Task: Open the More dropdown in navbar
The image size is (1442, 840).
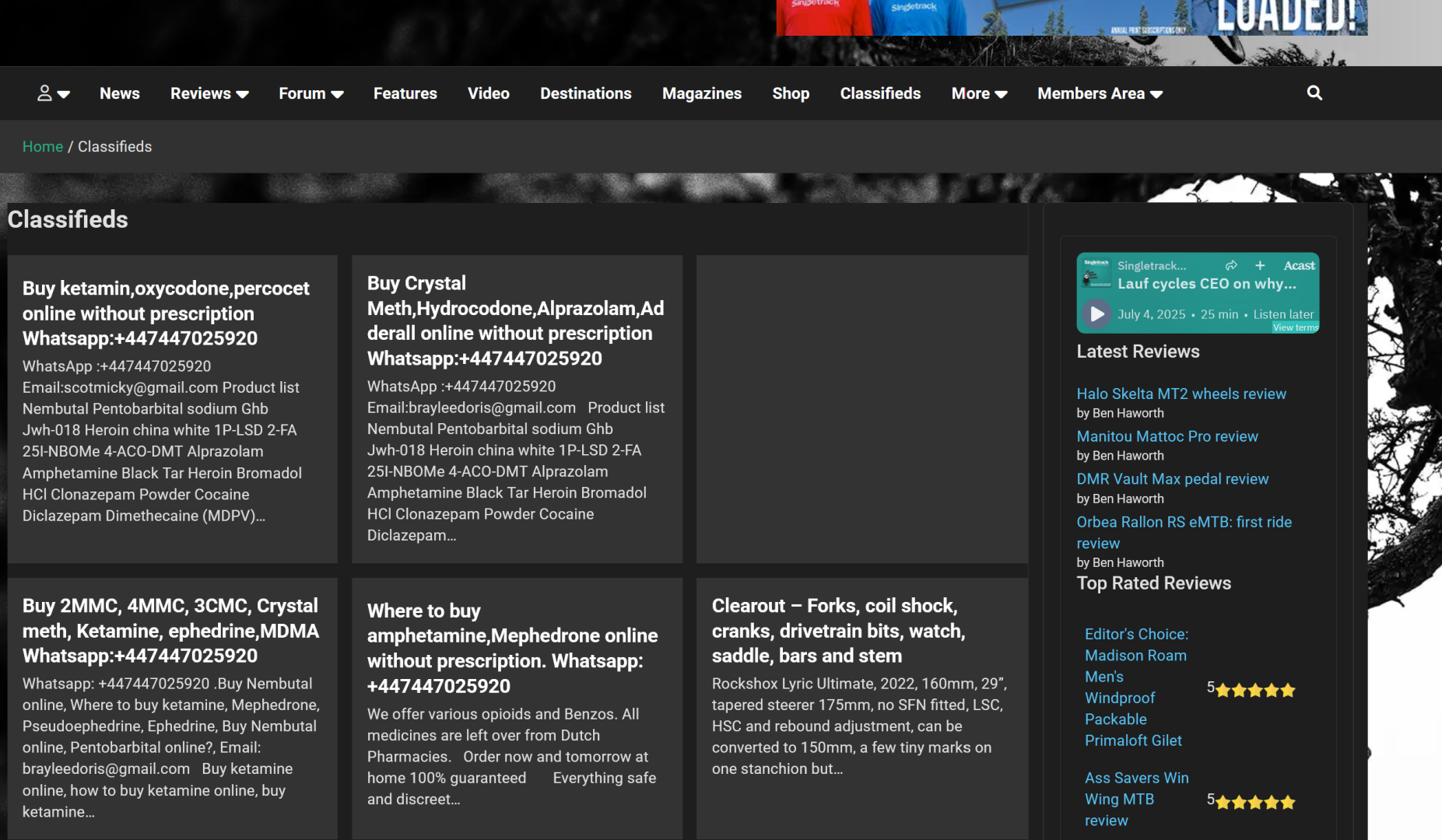Action: pyautogui.click(x=978, y=93)
